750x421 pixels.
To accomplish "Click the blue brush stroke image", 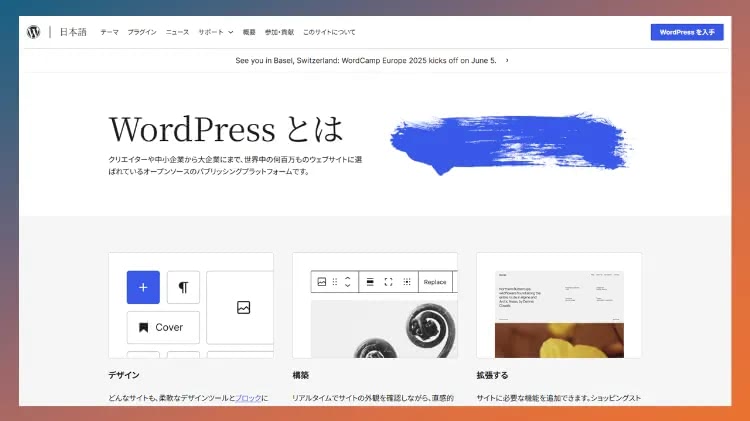I will point(511,144).
